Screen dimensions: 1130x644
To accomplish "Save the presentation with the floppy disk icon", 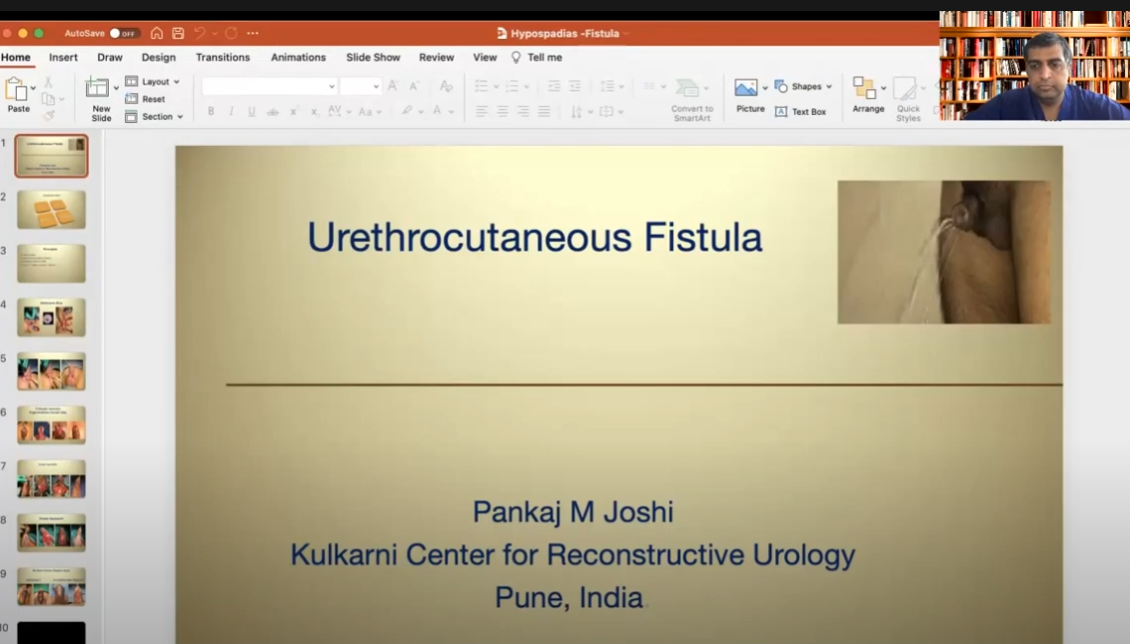I will [x=178, y=33].
